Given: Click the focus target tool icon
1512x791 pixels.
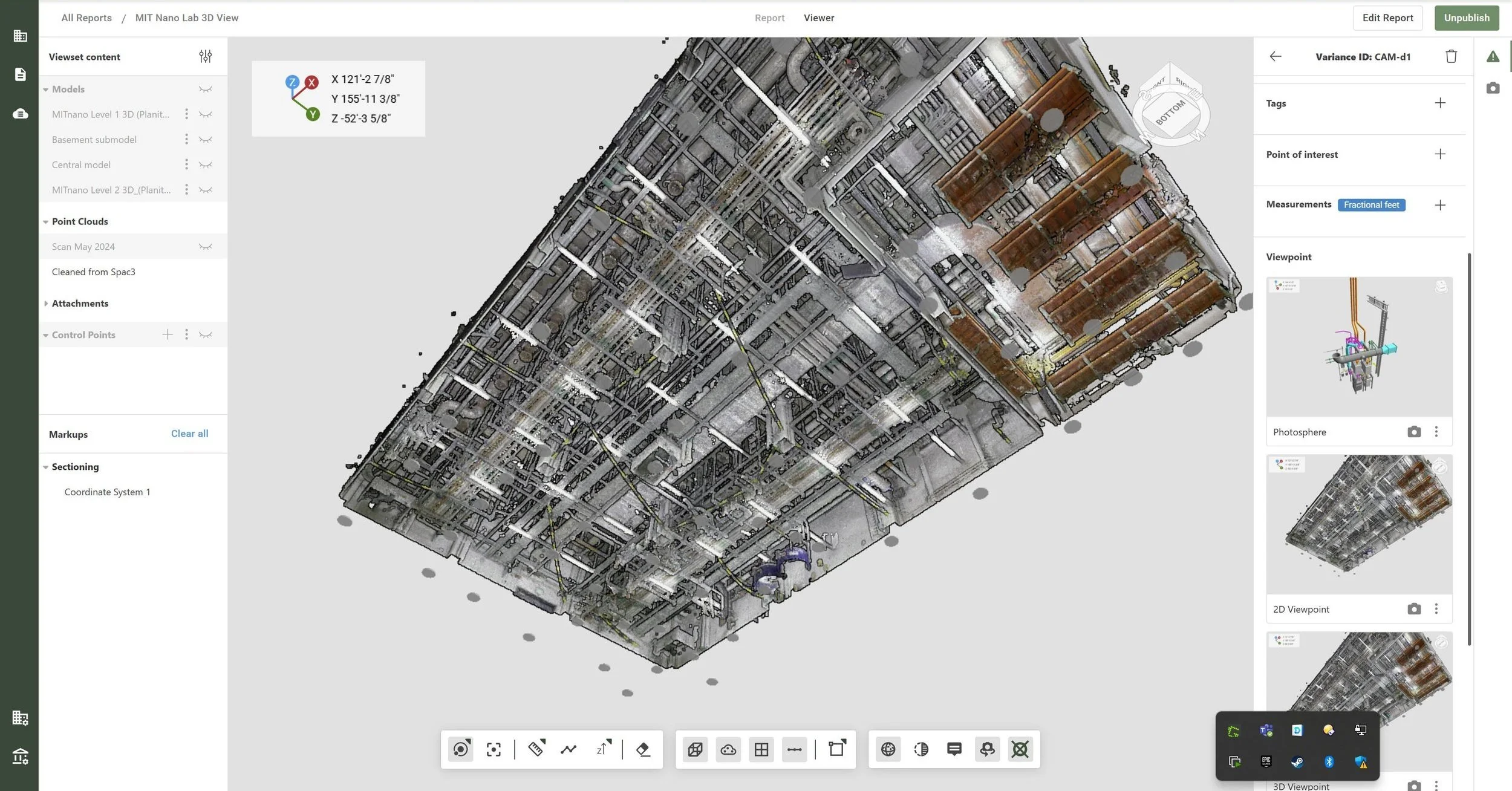Looking at the screenshot, I should pyautogui.click(x=494, y=749).
